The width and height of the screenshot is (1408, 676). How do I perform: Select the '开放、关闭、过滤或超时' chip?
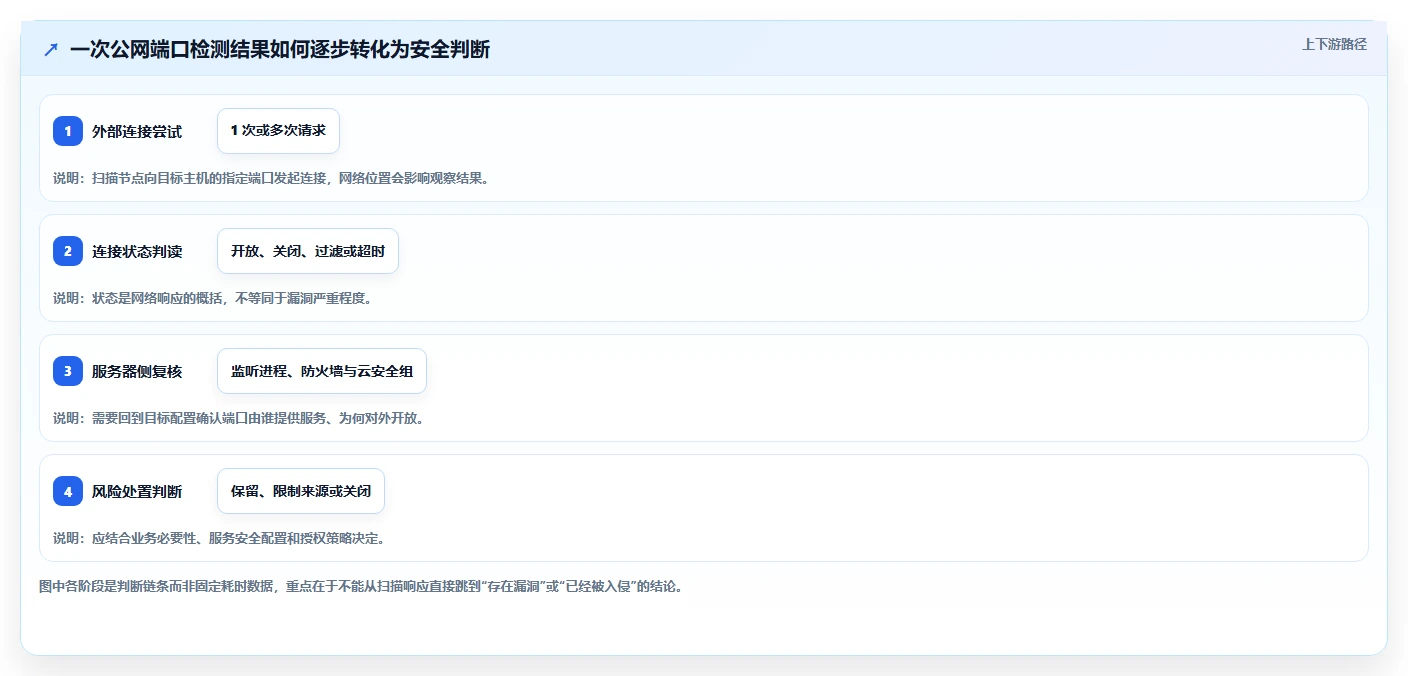[308, 251]
